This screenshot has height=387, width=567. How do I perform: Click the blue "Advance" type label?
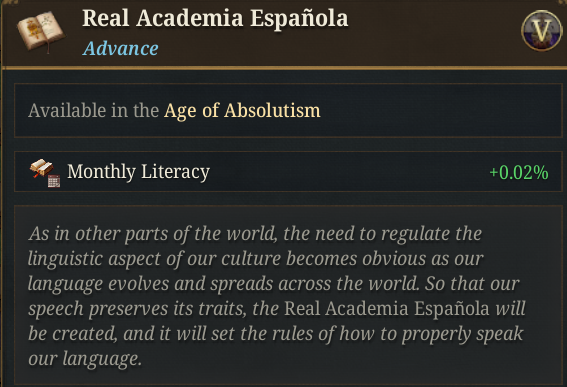point(120,48)
